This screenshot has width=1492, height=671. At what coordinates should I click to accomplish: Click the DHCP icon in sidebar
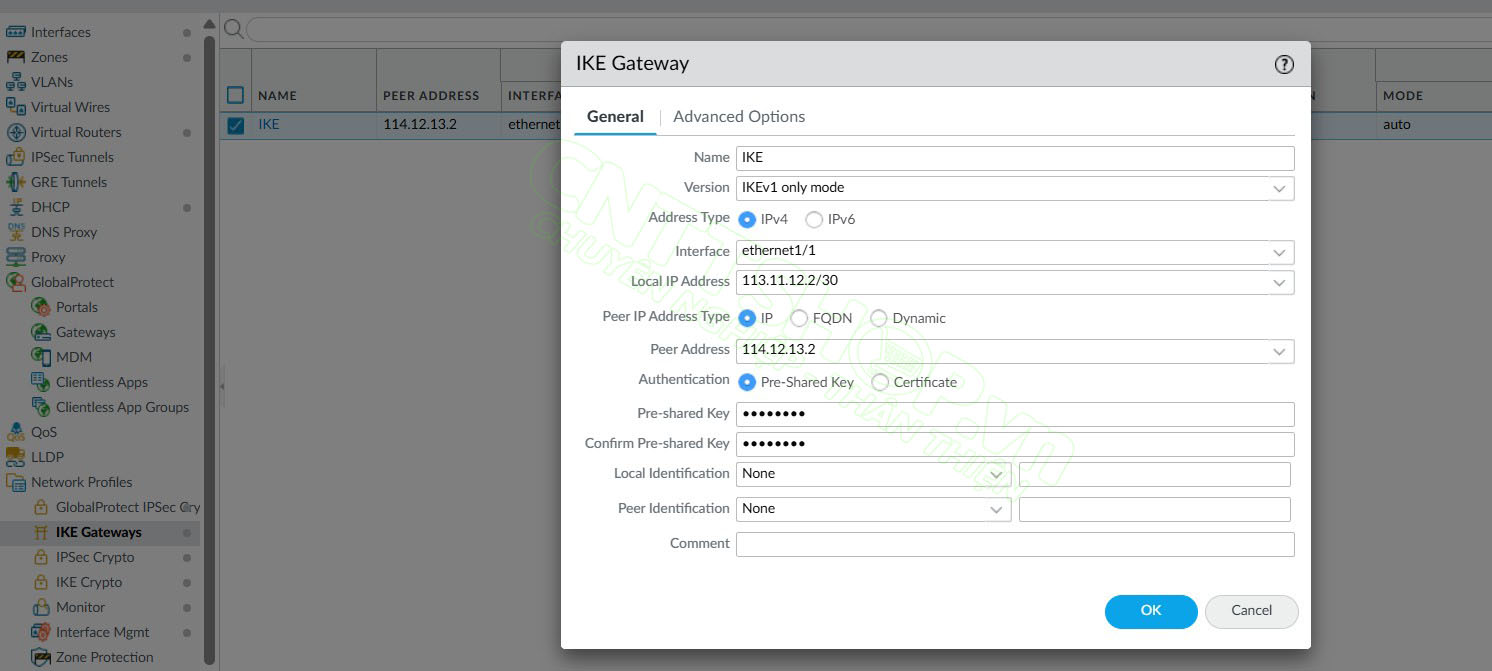tap(16, 207)
